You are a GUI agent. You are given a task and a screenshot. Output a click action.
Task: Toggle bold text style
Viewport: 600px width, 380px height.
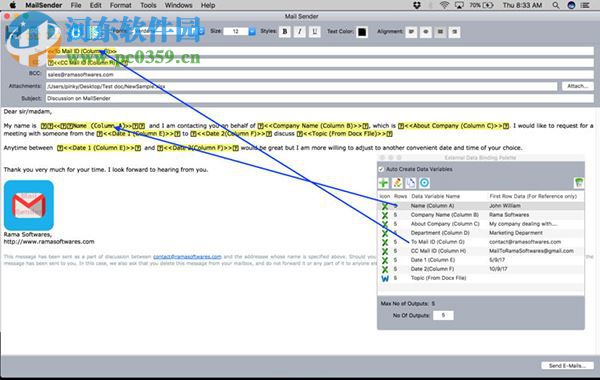coord(285,32)
